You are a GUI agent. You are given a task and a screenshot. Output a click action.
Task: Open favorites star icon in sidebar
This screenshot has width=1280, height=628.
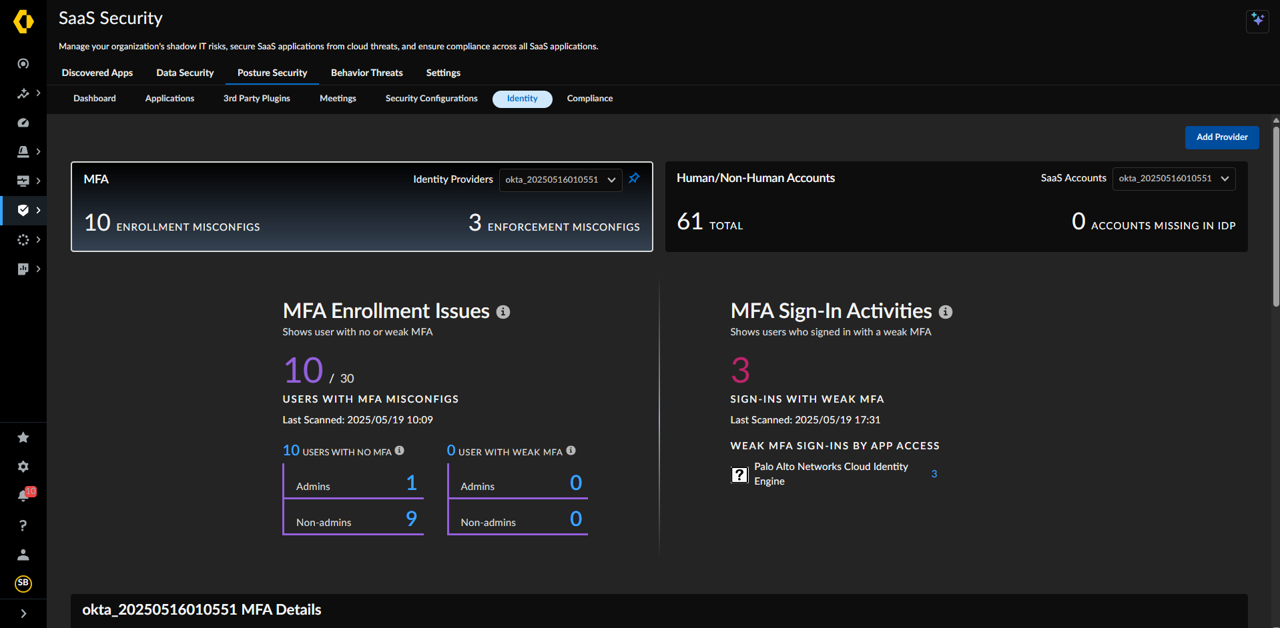[x=23, y=437]
